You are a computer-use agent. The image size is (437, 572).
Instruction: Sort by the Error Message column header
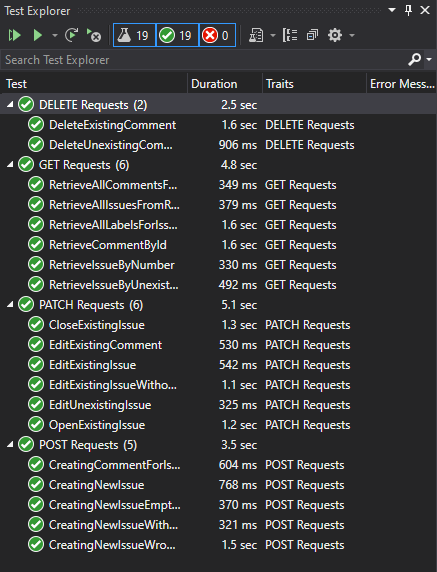(402, 84)
